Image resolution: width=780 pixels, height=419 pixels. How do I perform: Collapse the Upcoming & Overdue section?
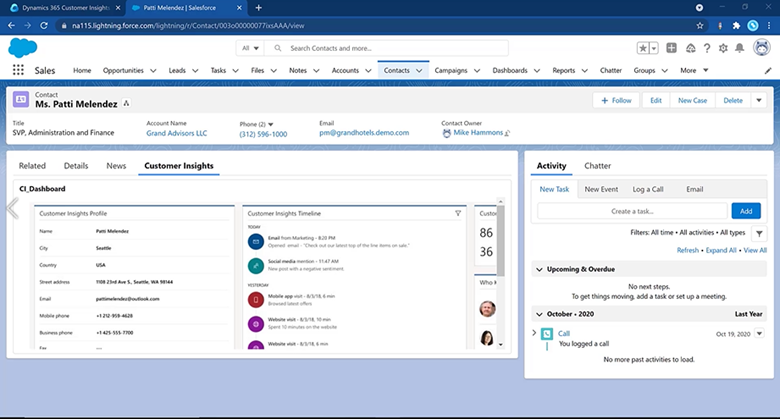[x=539, y=269]
